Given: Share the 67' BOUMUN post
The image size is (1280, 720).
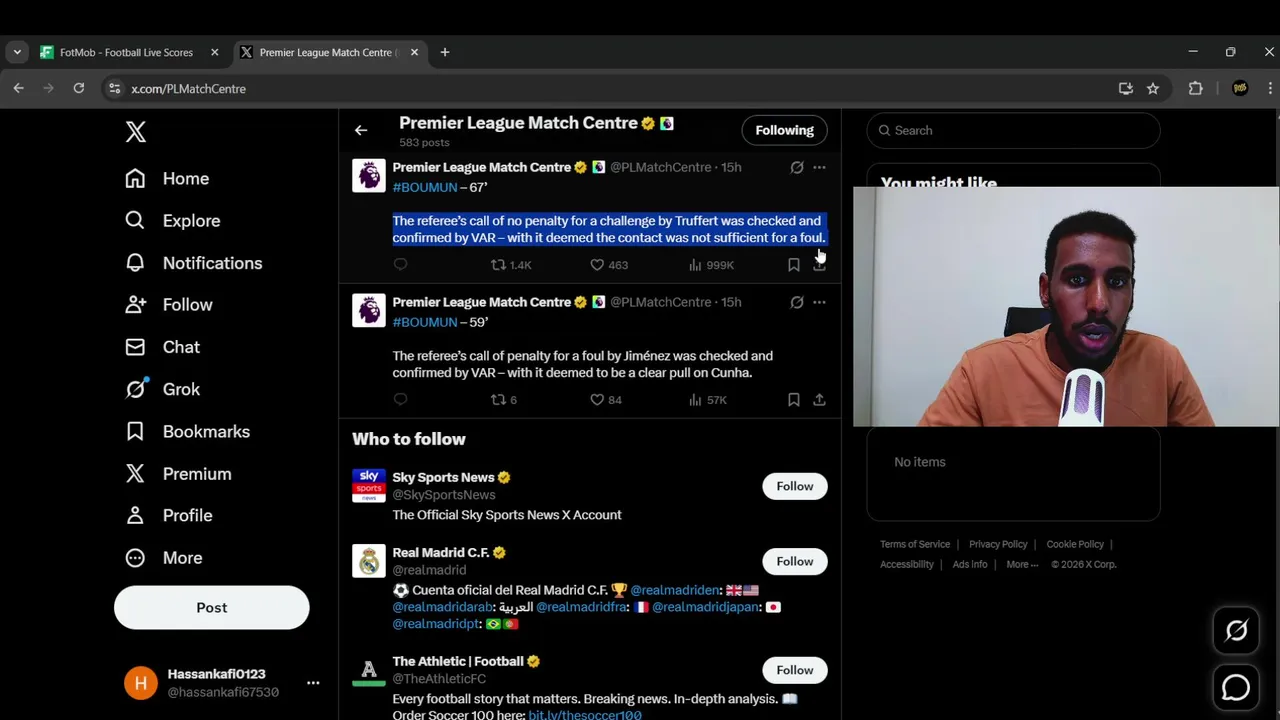Looking at the screenshot, I should point(819,265).
